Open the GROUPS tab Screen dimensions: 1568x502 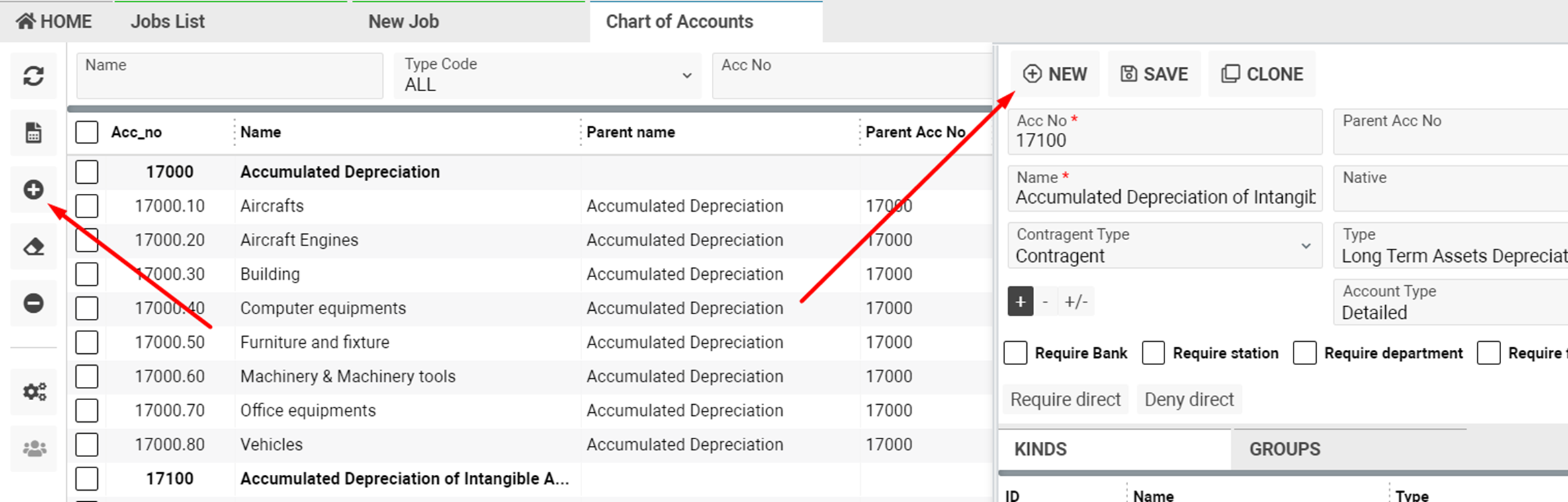pos(1284,449)
